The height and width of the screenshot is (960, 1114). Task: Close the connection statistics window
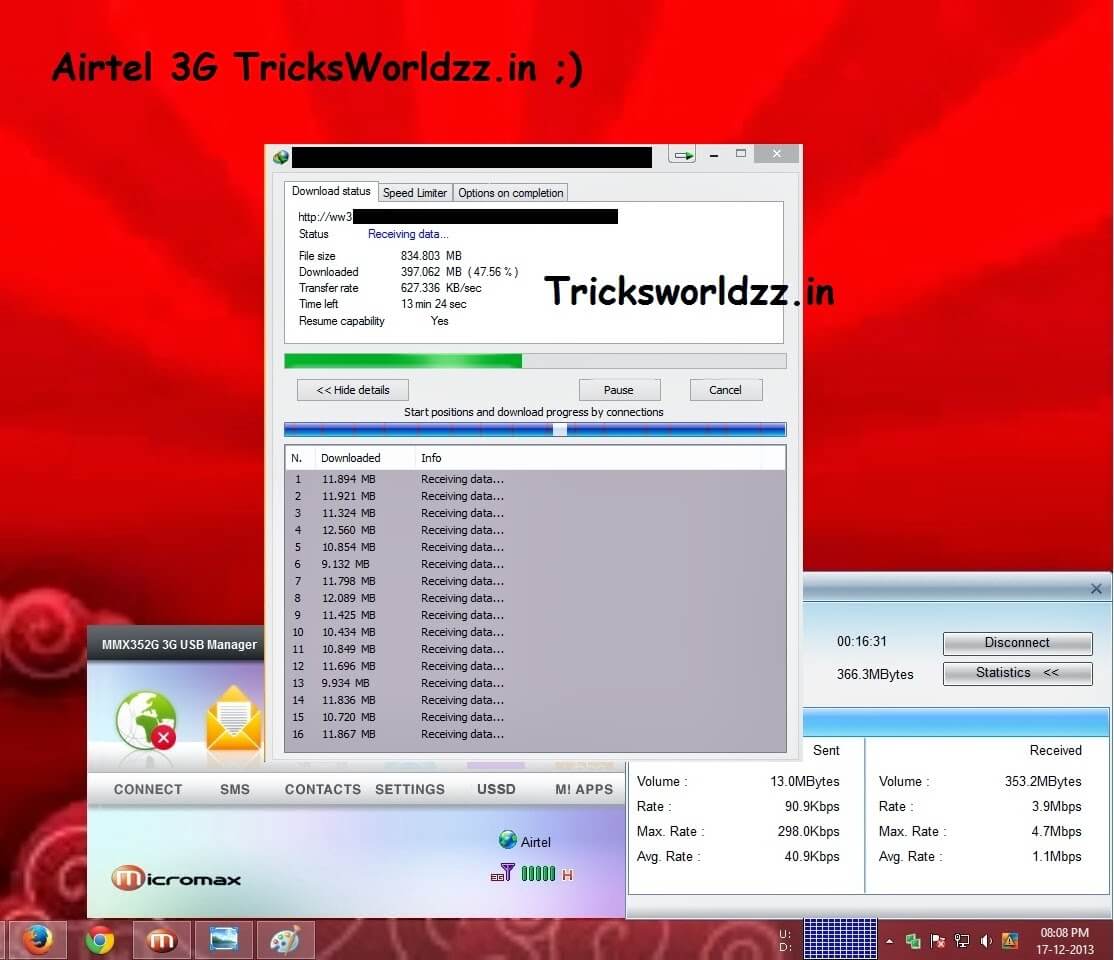tap(1096, 588)
